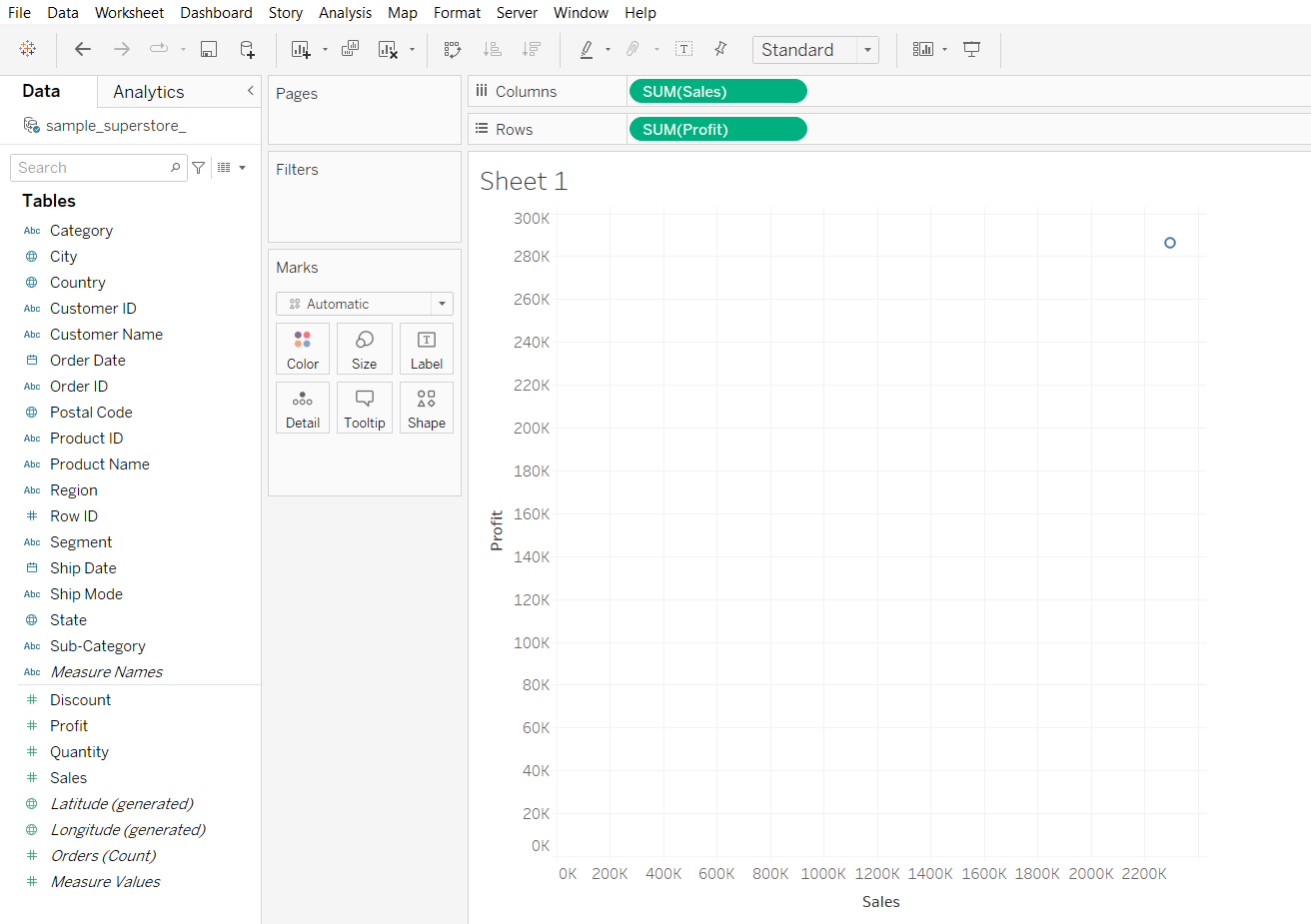Click the Tooltip button in Marks card

coord(365,408)
